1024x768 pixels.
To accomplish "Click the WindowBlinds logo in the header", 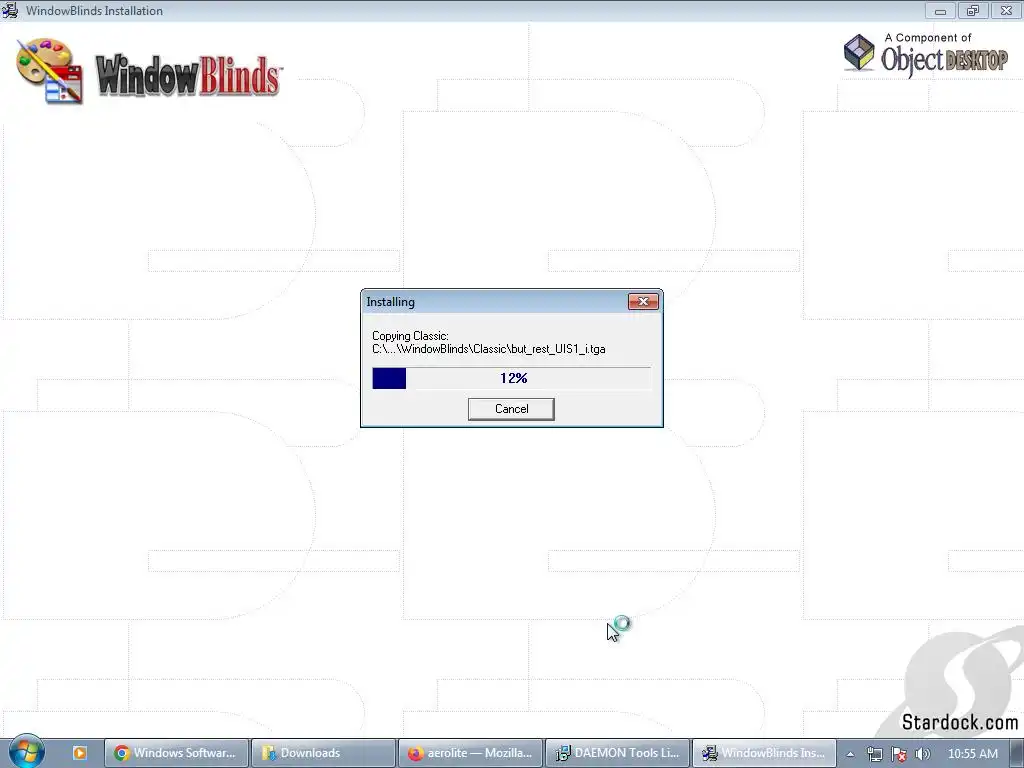I will pyautogui.click(x=149, y=72).
